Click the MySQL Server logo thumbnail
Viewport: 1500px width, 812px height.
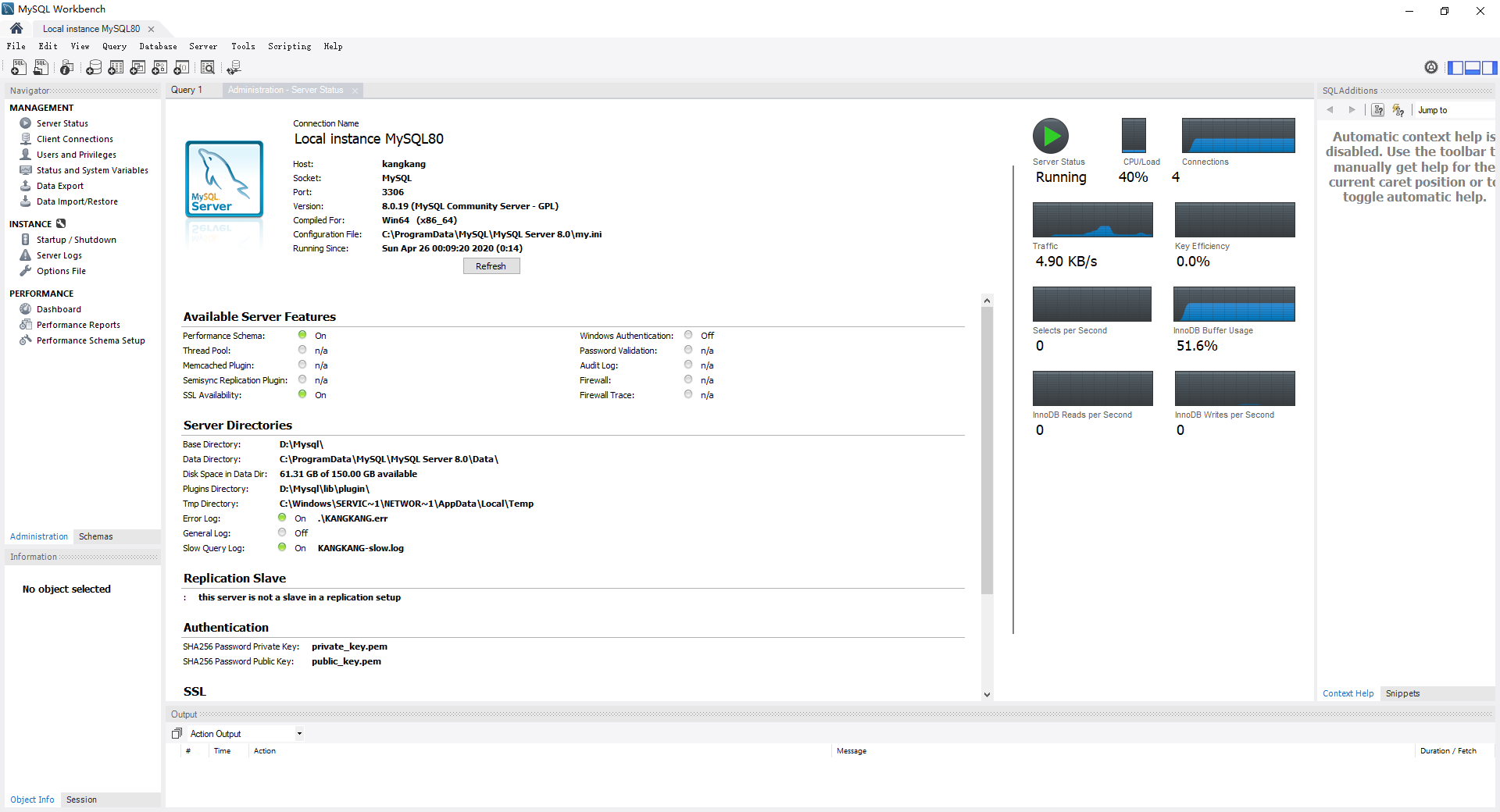pos(224,179)
